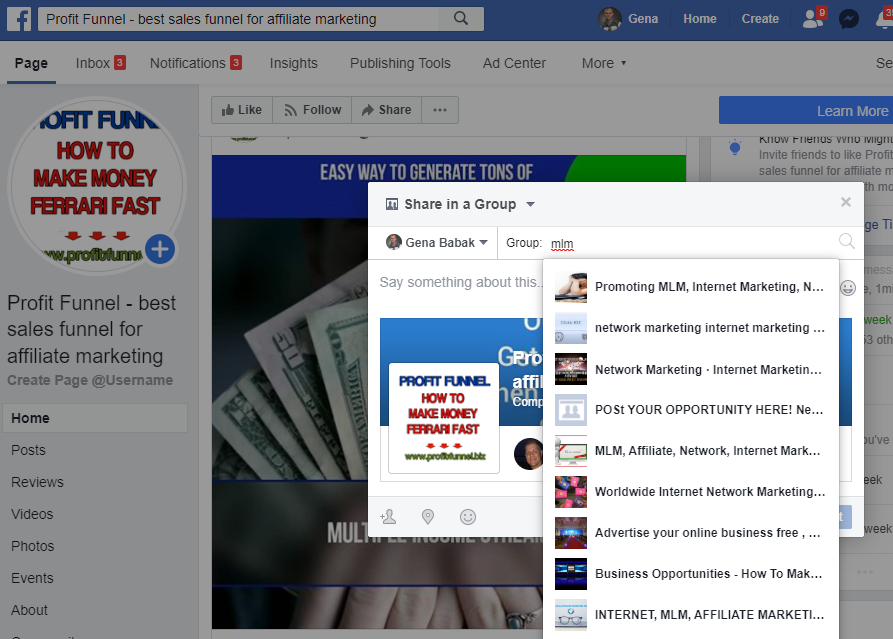The height and width of the screenshot is (639, 893).
Task: Click the group search magnifier icon
Action: (847, 241)
